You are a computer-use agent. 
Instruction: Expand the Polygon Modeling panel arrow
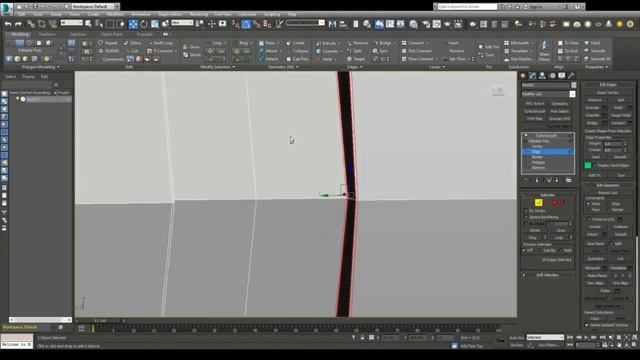[x=58, y=67]
